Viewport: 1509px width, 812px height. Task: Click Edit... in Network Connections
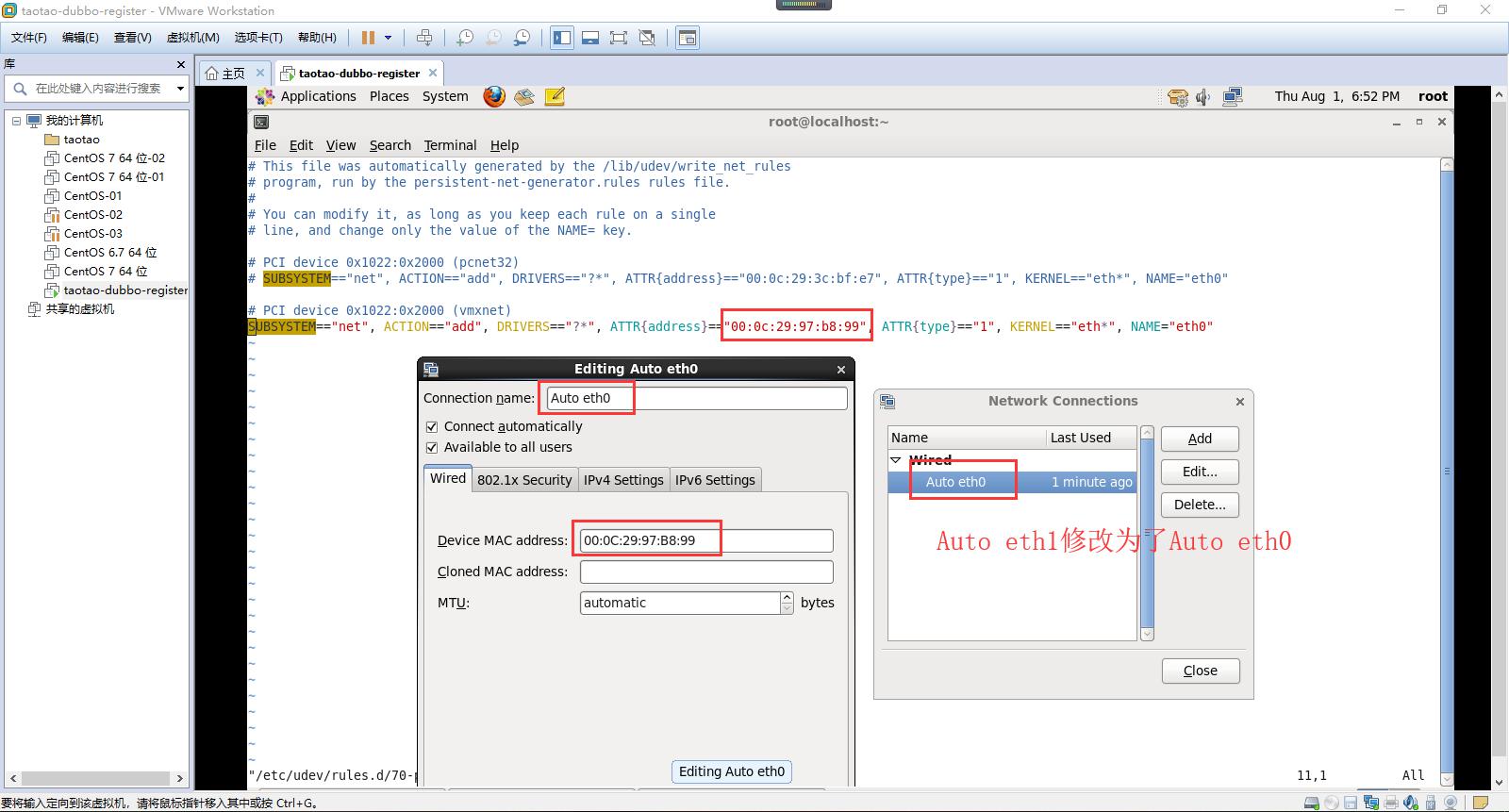click(x=1200, y=472)
